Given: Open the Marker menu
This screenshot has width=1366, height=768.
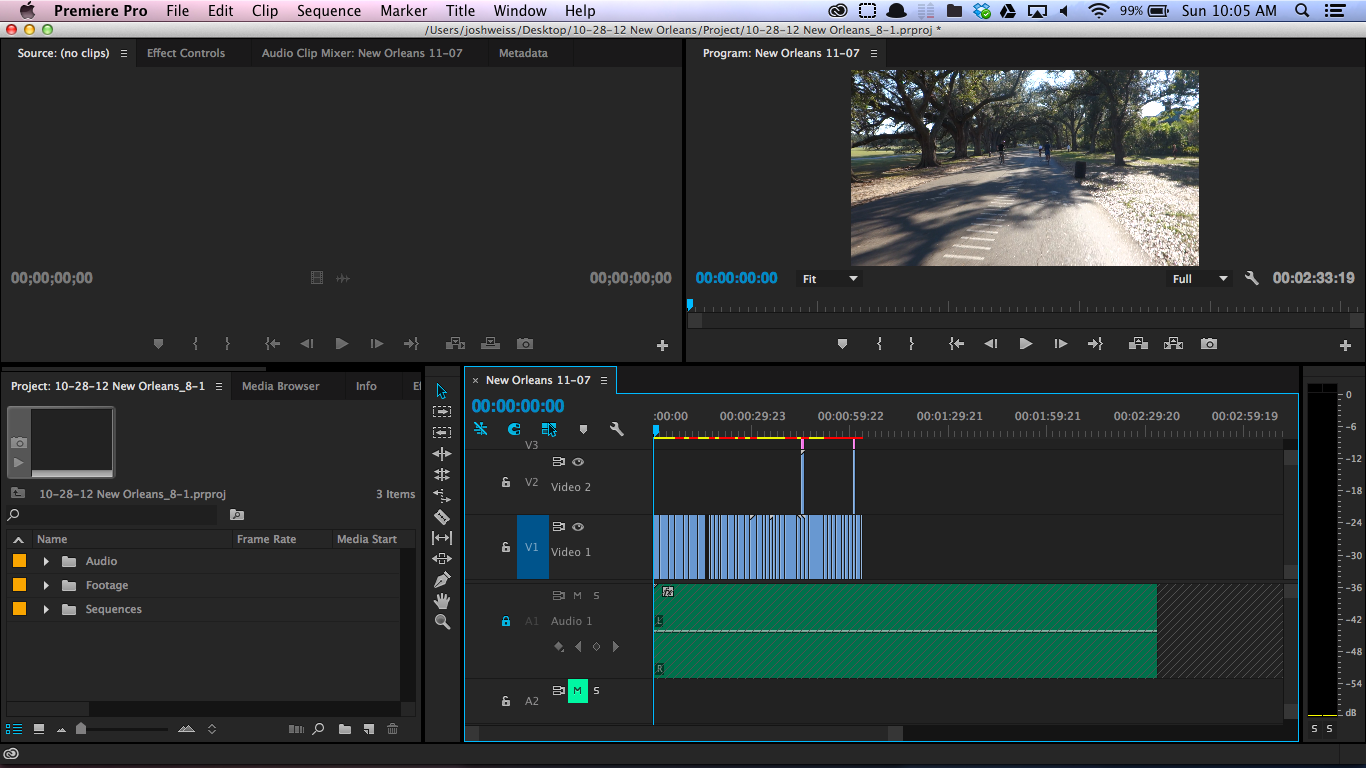Looking at the screenshot, I should [x=403, y=11].
